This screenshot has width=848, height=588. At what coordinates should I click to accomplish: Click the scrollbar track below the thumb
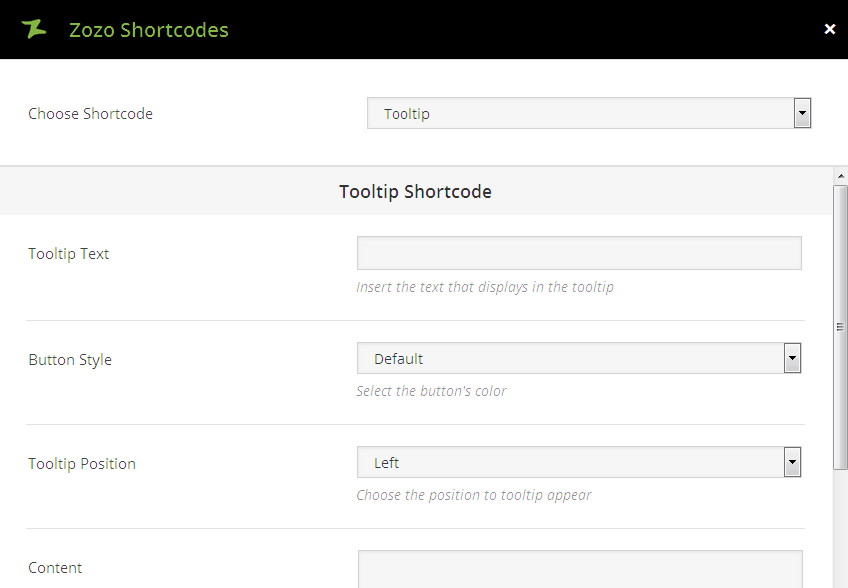[x=840, y=530]
